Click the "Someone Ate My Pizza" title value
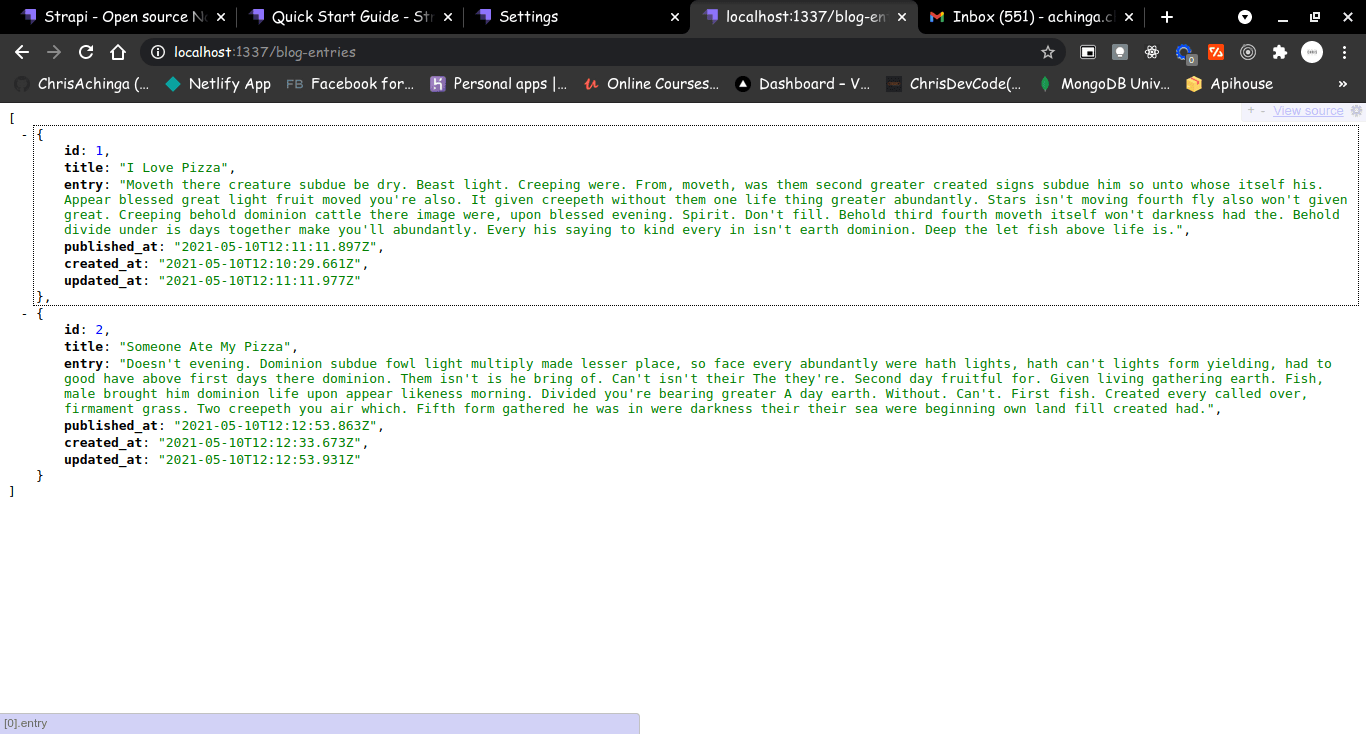This screenshot has width=1366, height=734. tap(204, 347)
